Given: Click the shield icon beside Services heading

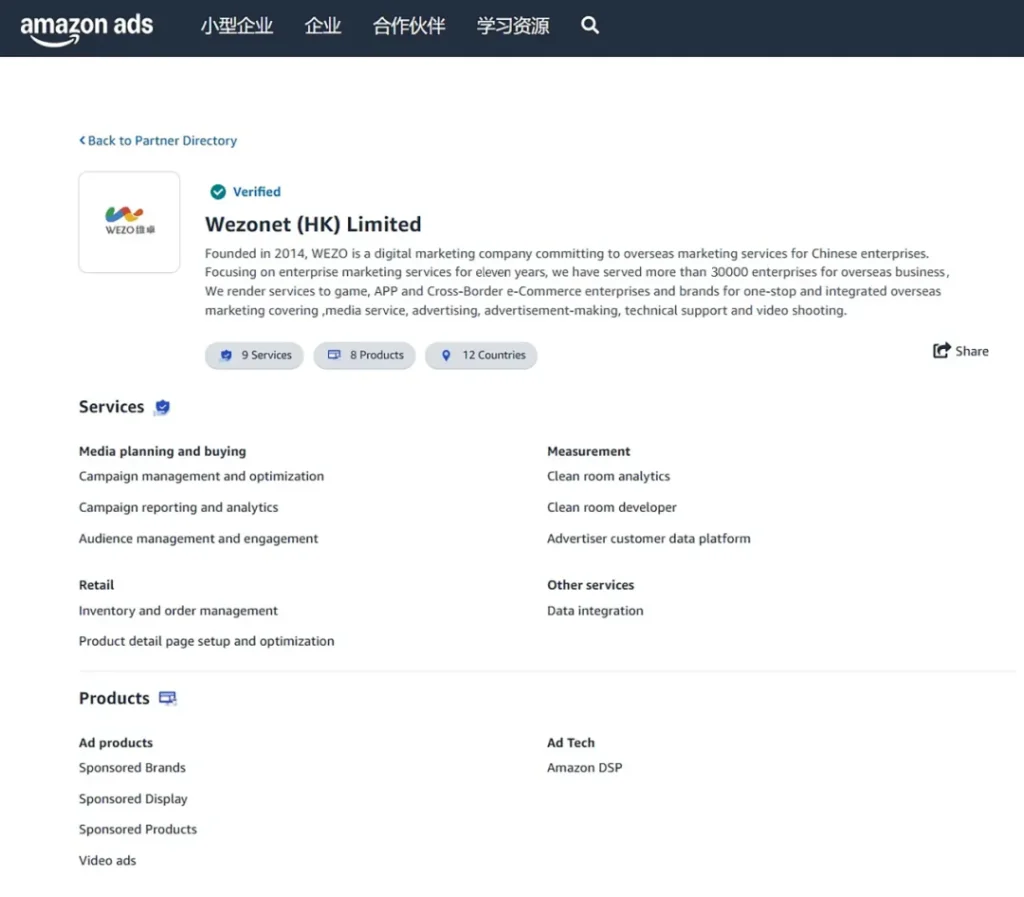Looking at the screenshot, I should (162, 407).
